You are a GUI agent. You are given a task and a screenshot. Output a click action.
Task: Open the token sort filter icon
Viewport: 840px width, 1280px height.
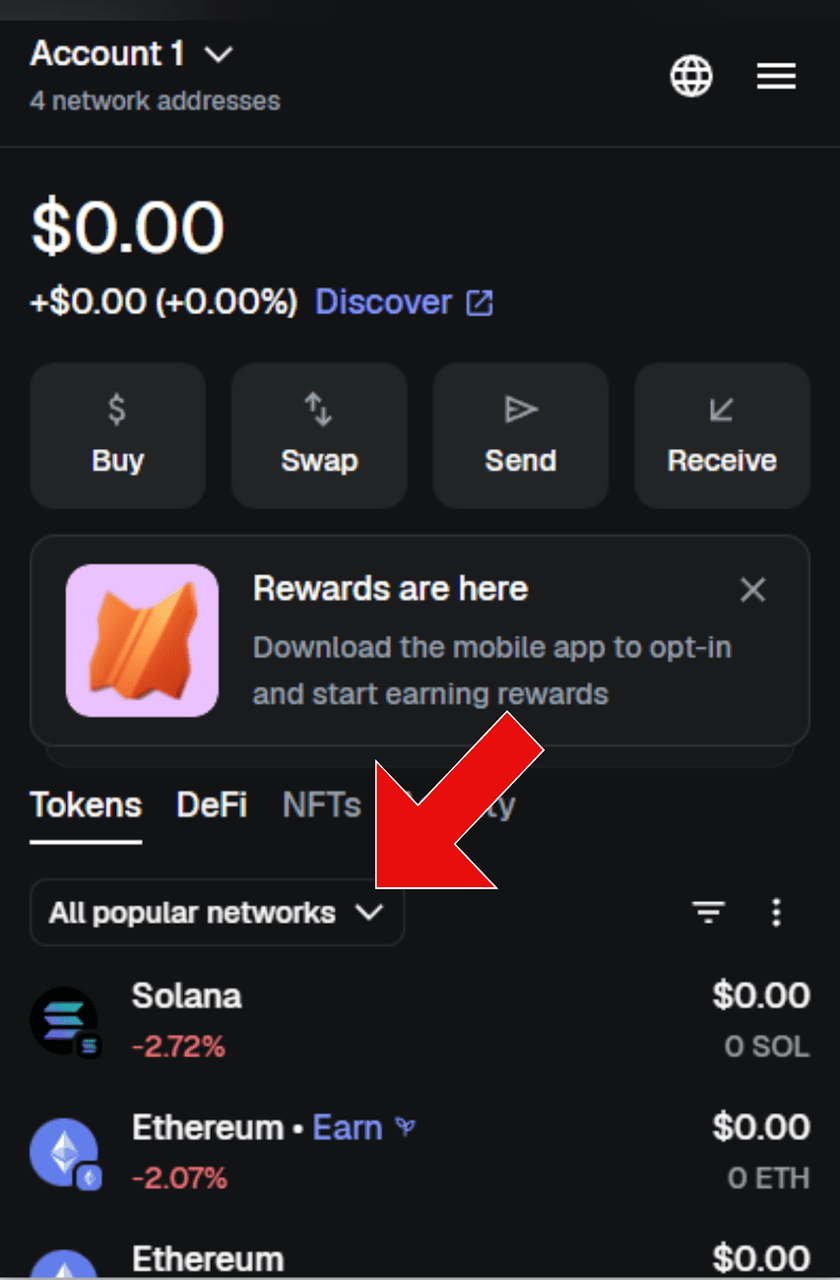click(709, 911)
